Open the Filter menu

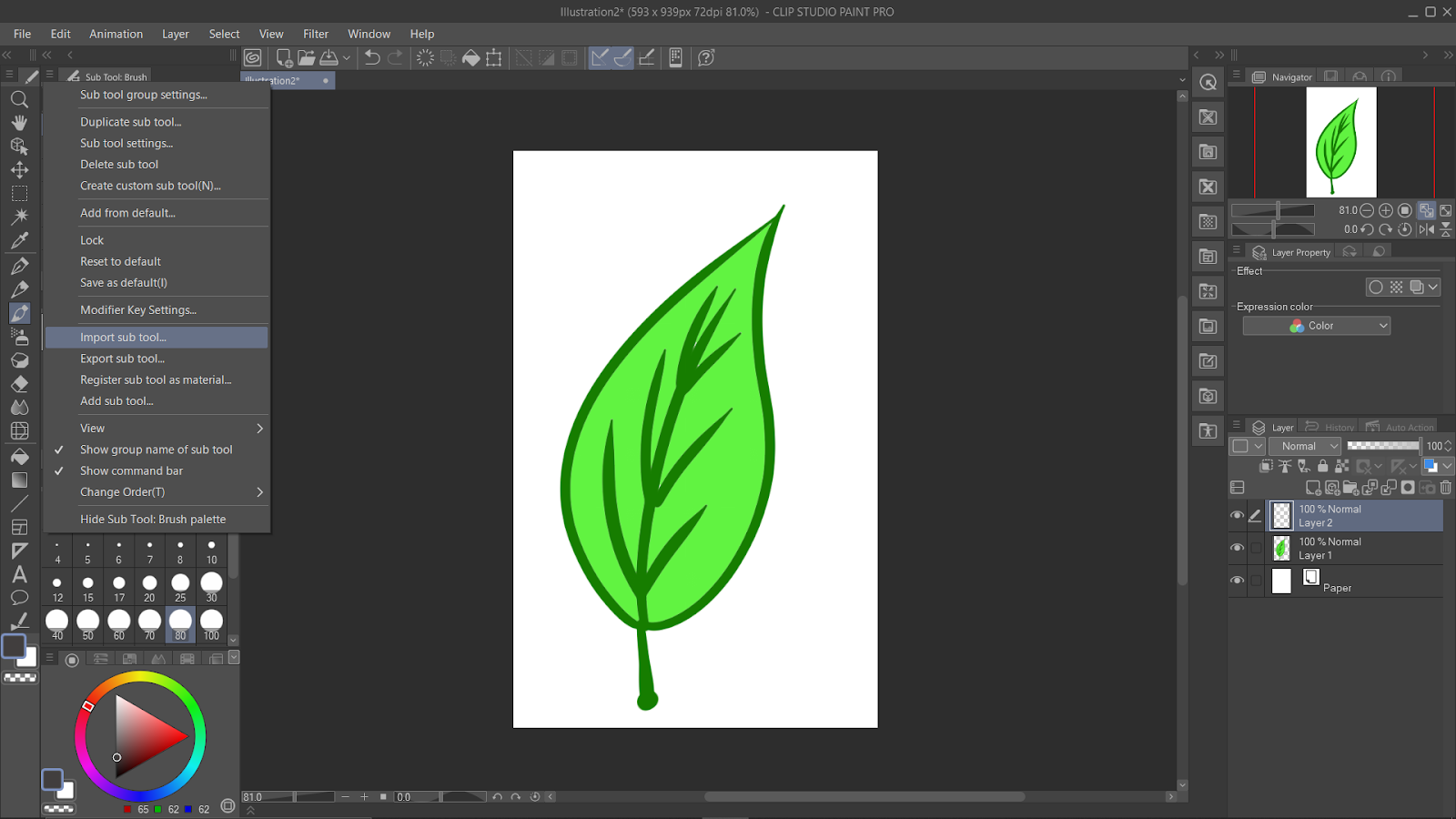pyautogui.click(x=316, y=34)
